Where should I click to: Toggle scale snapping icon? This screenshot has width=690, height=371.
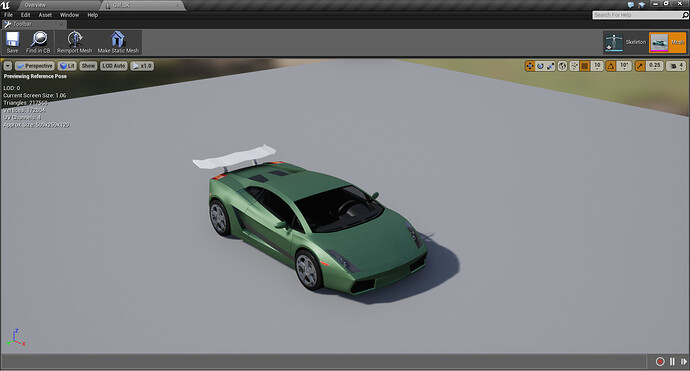coord(640,66)
